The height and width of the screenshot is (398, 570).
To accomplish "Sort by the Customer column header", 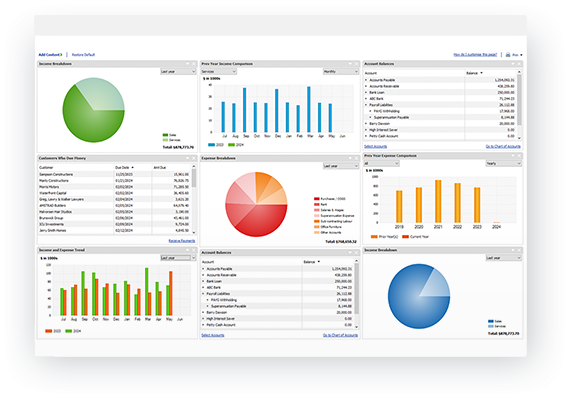I will [x=46, y=168].
